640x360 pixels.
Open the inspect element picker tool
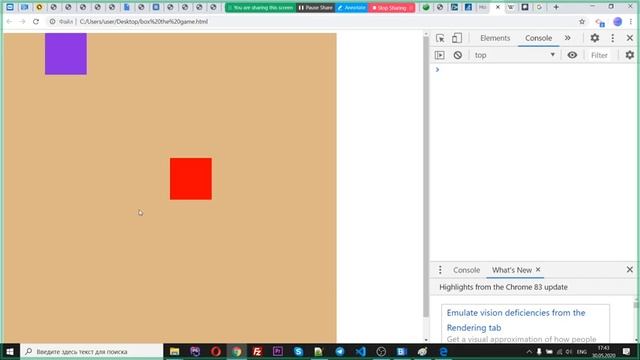pos(440,38)
